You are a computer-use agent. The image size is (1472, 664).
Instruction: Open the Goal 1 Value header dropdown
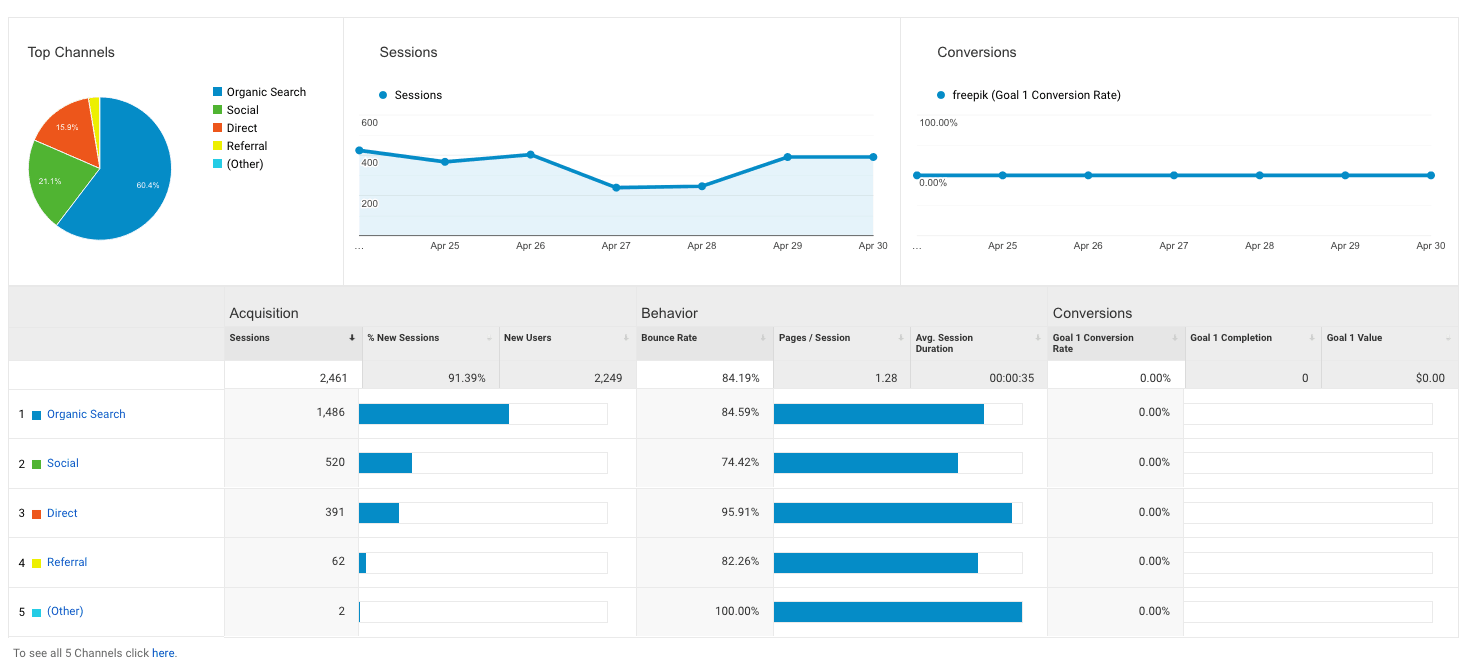pyautogui.click(x=1447, y=337)
